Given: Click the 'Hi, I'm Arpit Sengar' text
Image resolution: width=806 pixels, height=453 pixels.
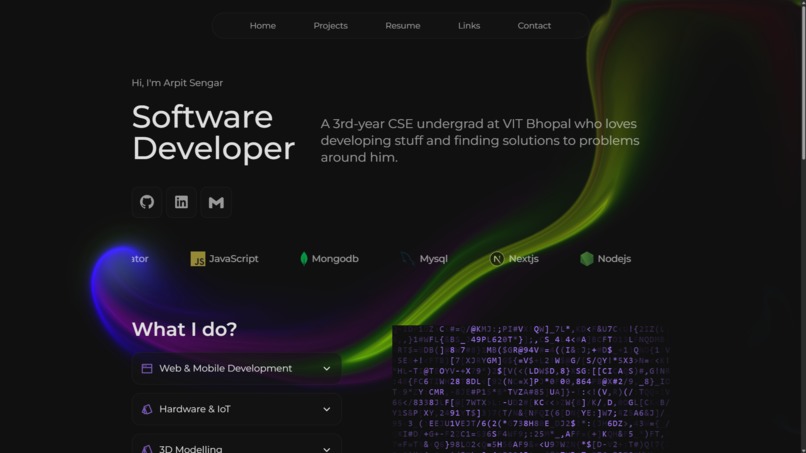Looking at the screenshot, I should 177,83.
